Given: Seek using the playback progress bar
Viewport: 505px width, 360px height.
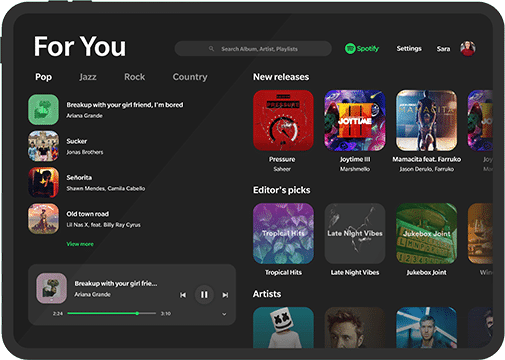Looking at the screenshot, I should [x=112, y=313].
